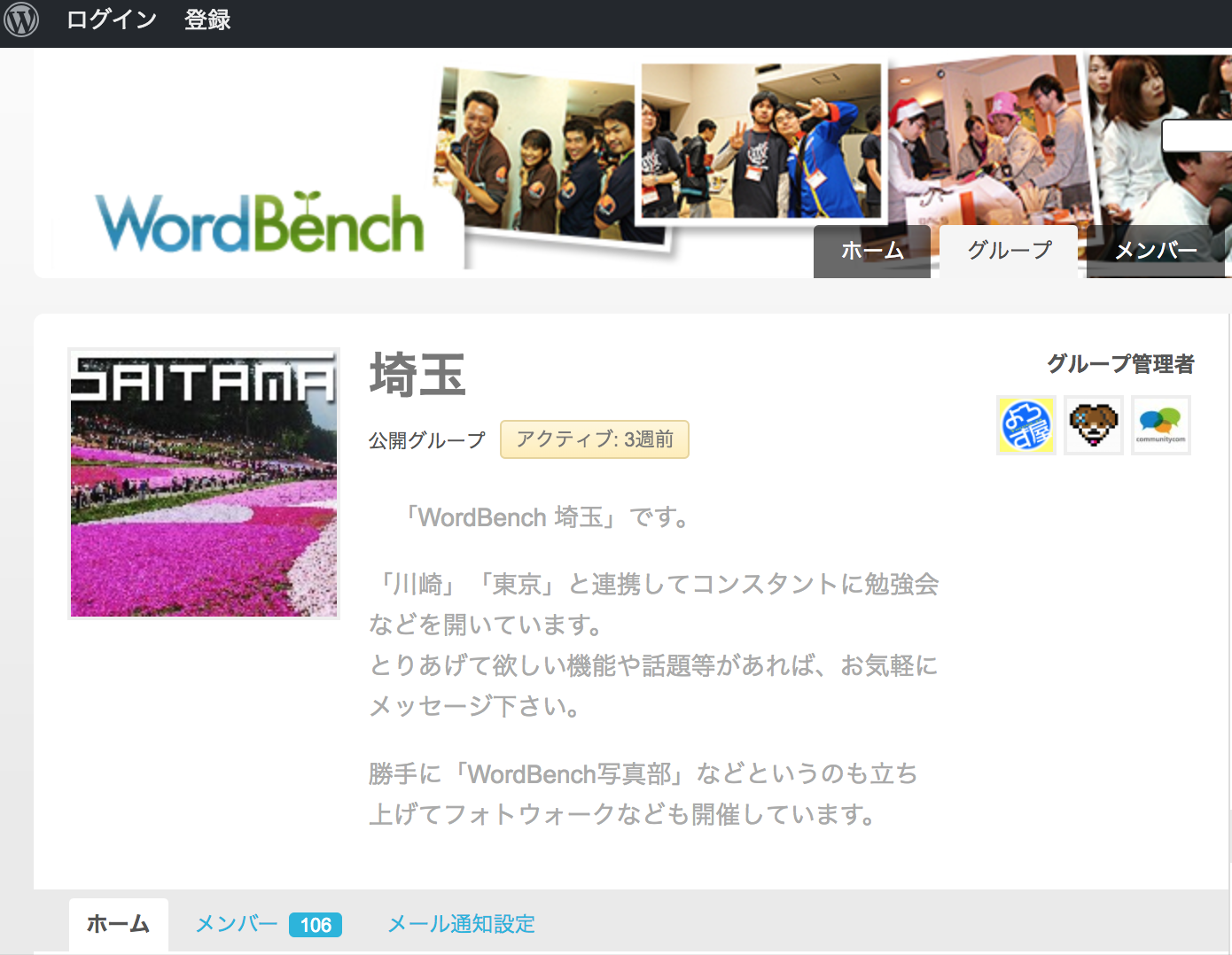
Task: Click the WordBench site logo
Action: point(260,222)
